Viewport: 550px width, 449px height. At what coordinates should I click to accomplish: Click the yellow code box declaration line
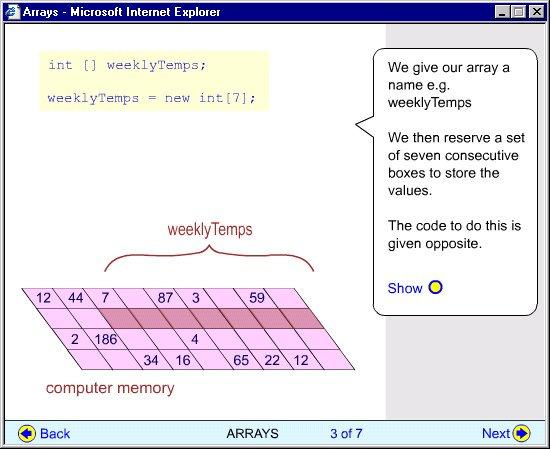pos(127,65)
